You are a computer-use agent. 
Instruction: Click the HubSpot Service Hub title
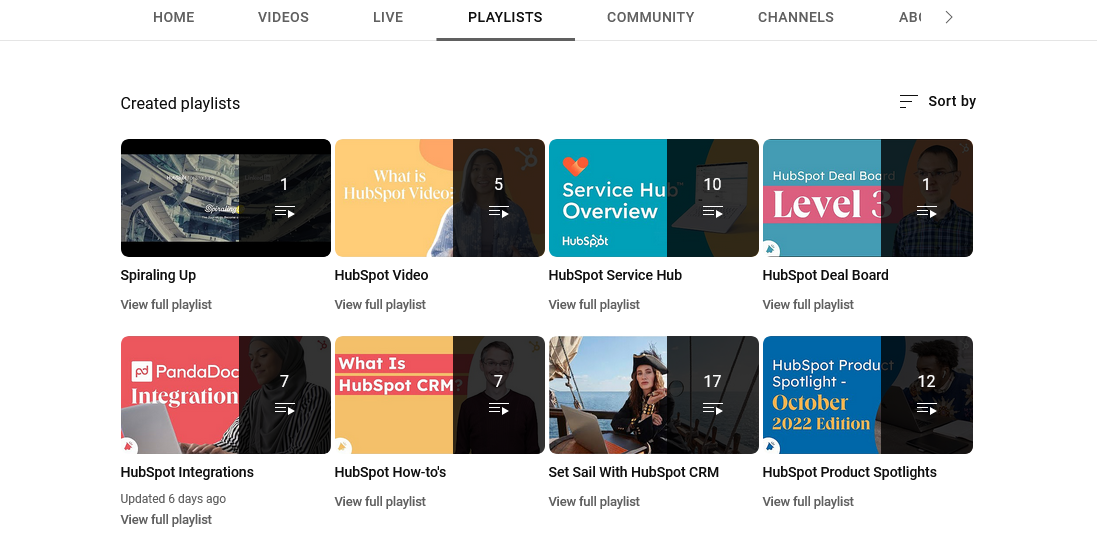point(615,276)
